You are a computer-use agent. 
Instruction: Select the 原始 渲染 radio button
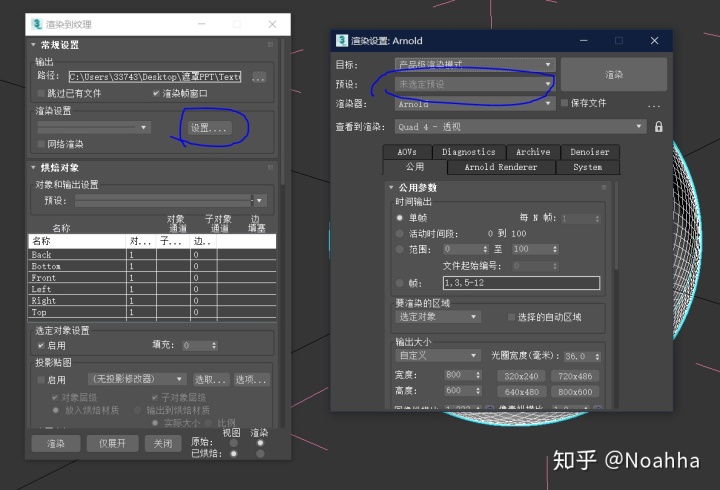pos(260,443)
